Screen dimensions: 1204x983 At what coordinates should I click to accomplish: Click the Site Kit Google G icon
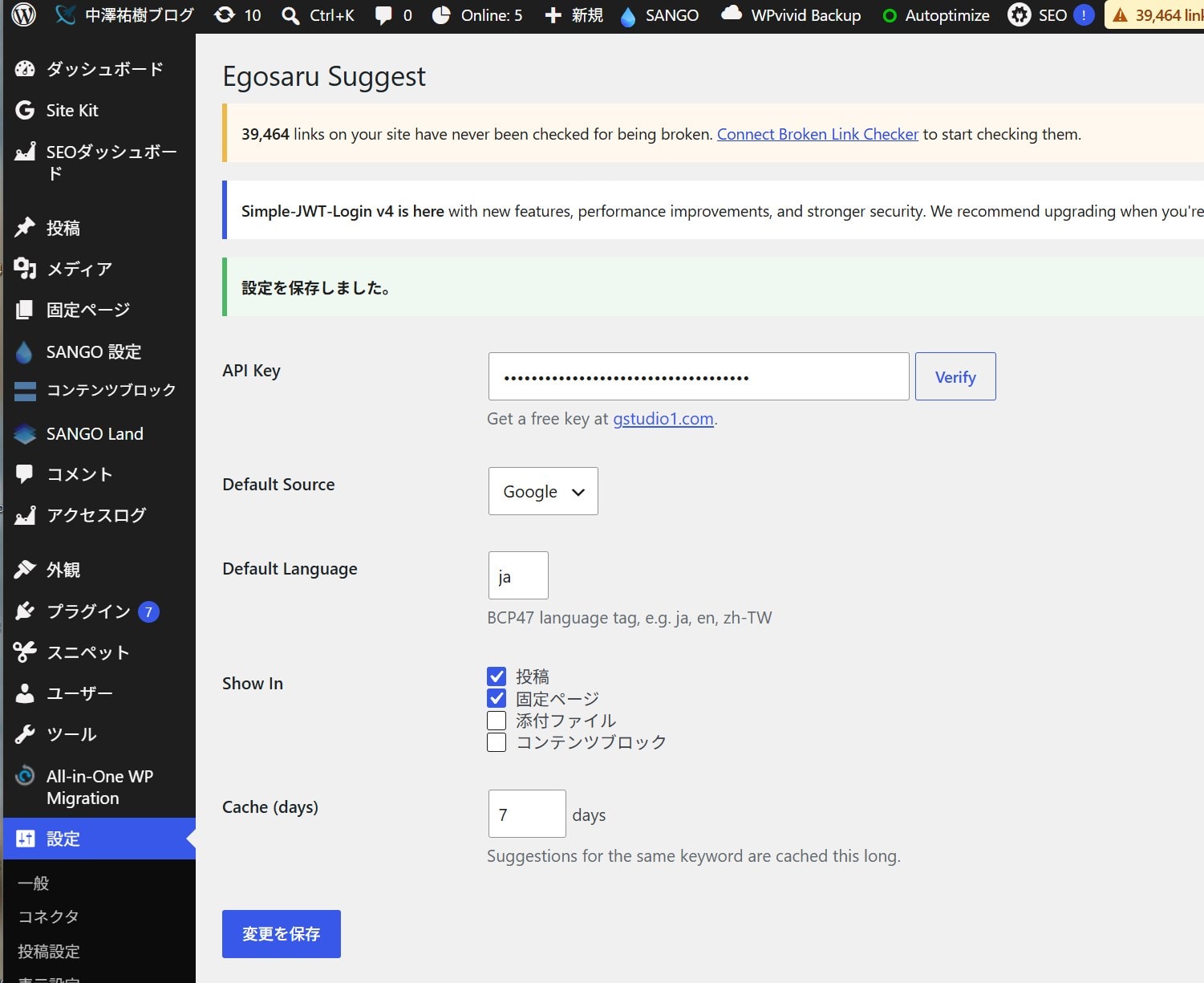pyautogui.click(x=25, y=110)
